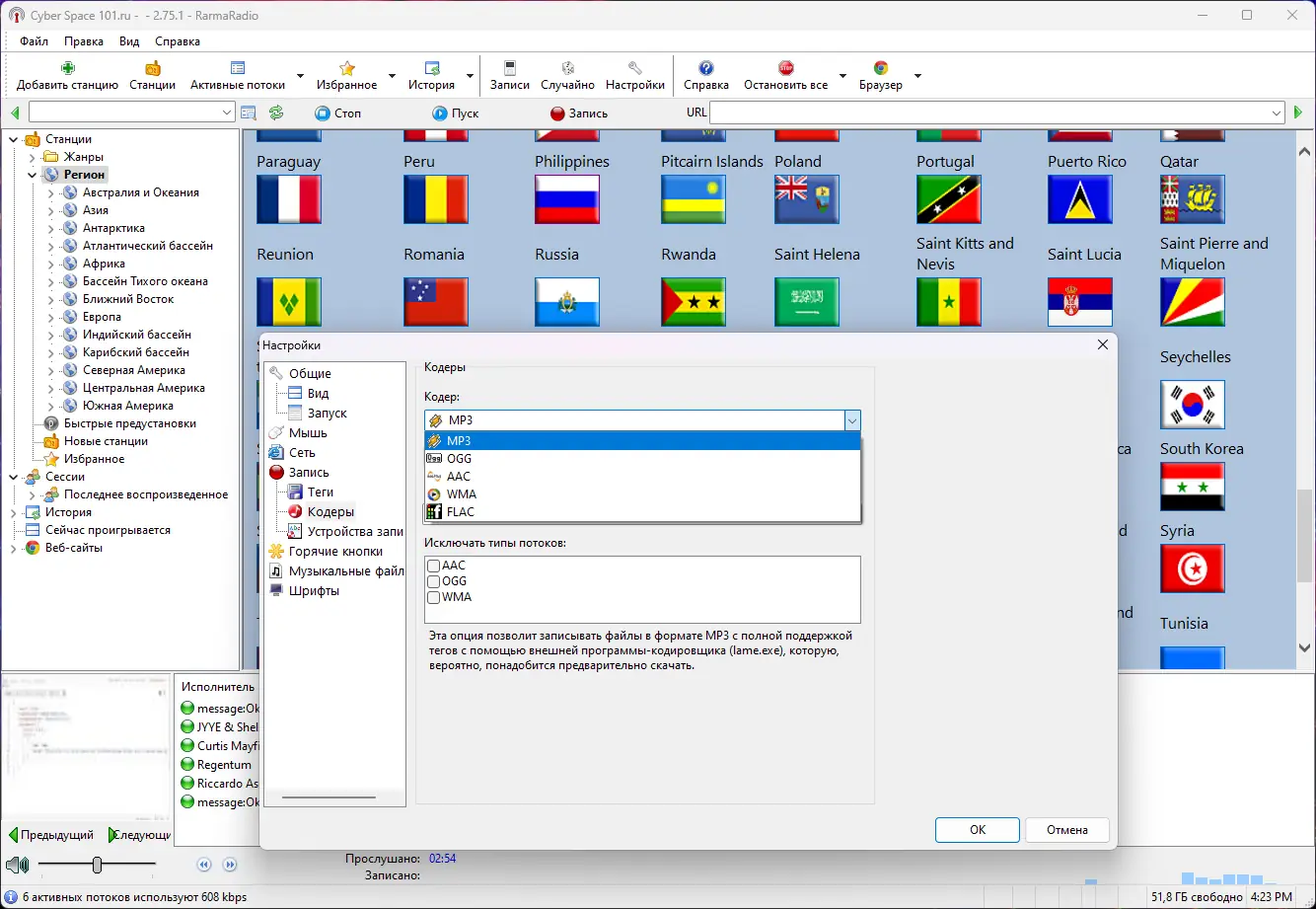Launch the Браузер toolbar icon
The height and width of the screenshot is (909, 1316).
[881, 68]
